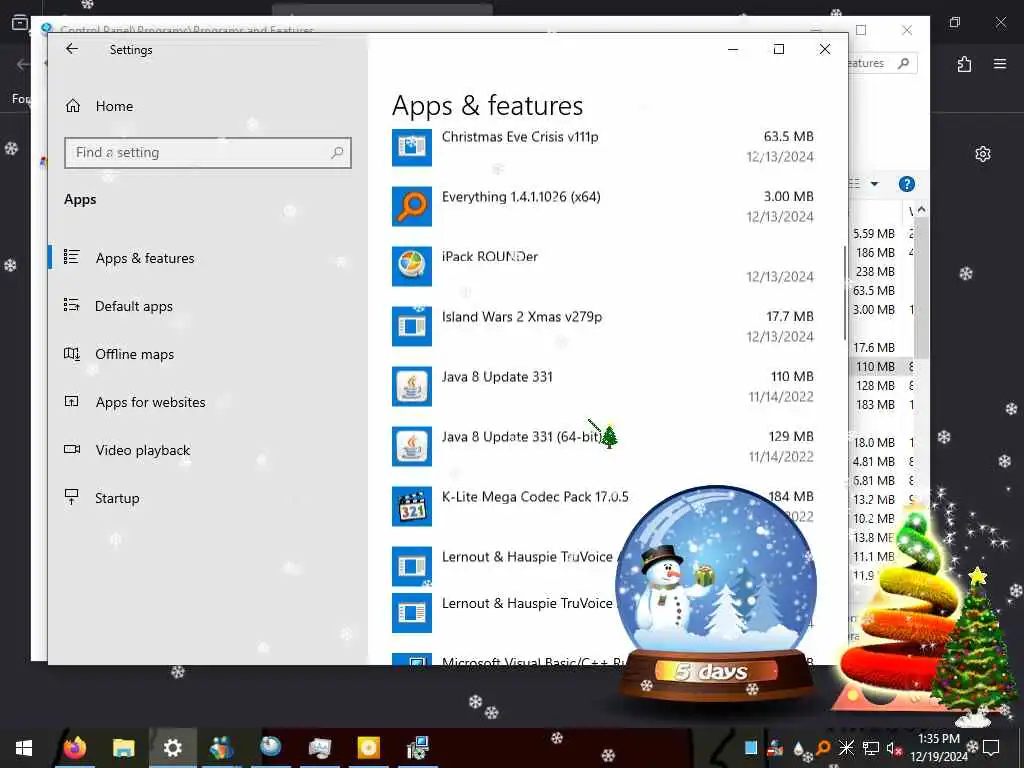The width and height of the screenshot is (1024, 768).
Task: Select 'Everything 1.4.1.1026 (x64)' entry name
Action: [x=521, y=197]
